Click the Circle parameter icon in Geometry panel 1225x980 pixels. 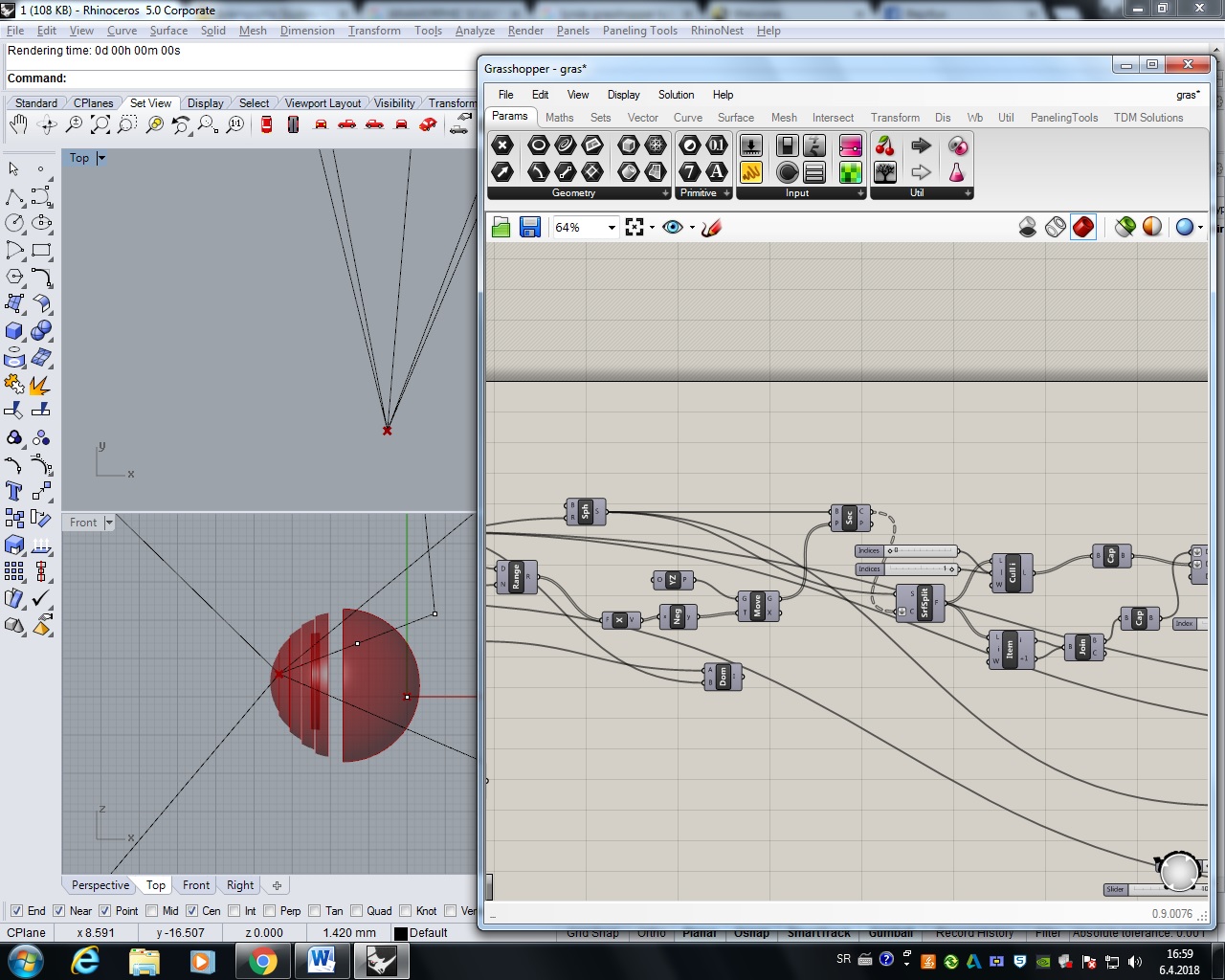[x=539, y=145]
